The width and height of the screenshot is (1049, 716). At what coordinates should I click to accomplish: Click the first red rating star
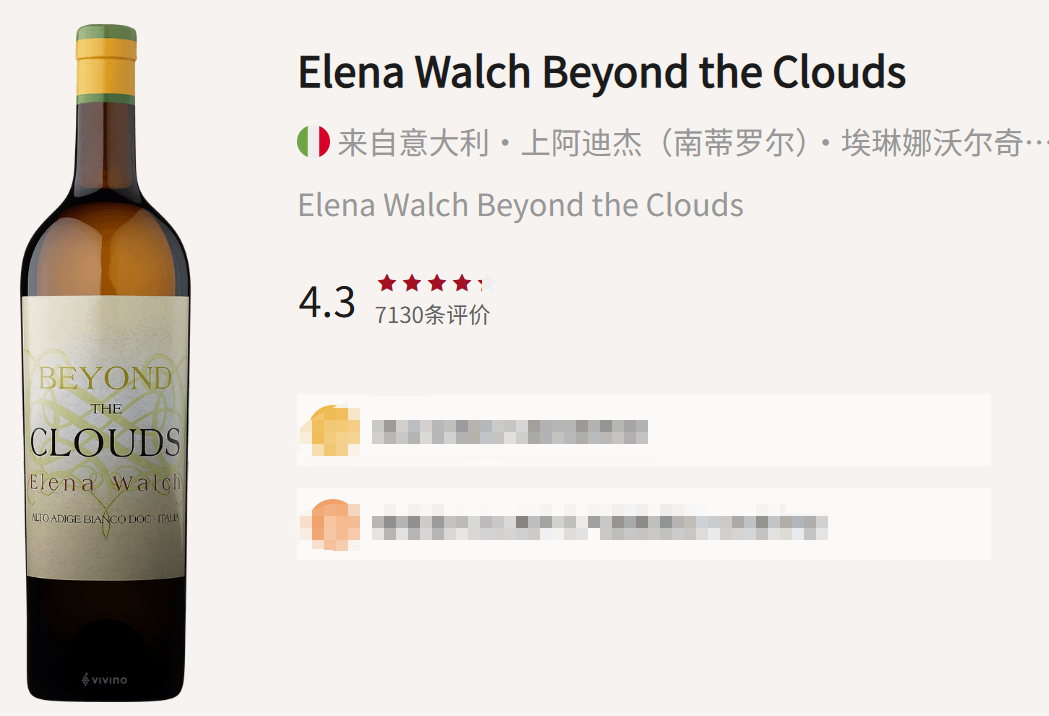coord(387,283)
